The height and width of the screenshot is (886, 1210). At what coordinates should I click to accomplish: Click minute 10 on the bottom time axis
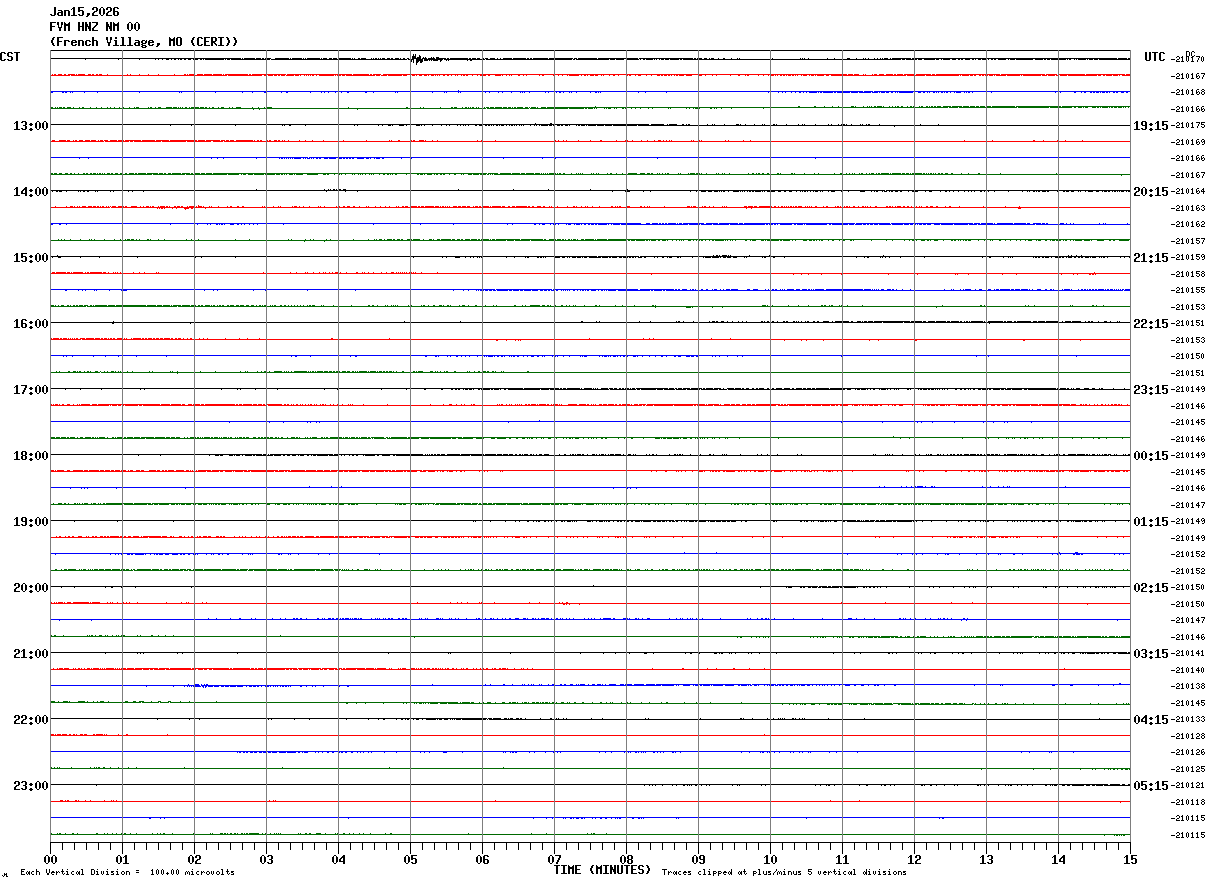coord(770,860)
